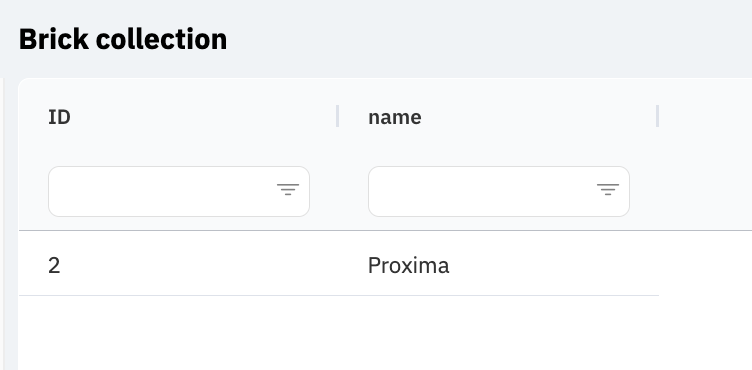752x370 pixels.
Task: Click blank cell right of Proxima row
Action: tap(705, 265)
